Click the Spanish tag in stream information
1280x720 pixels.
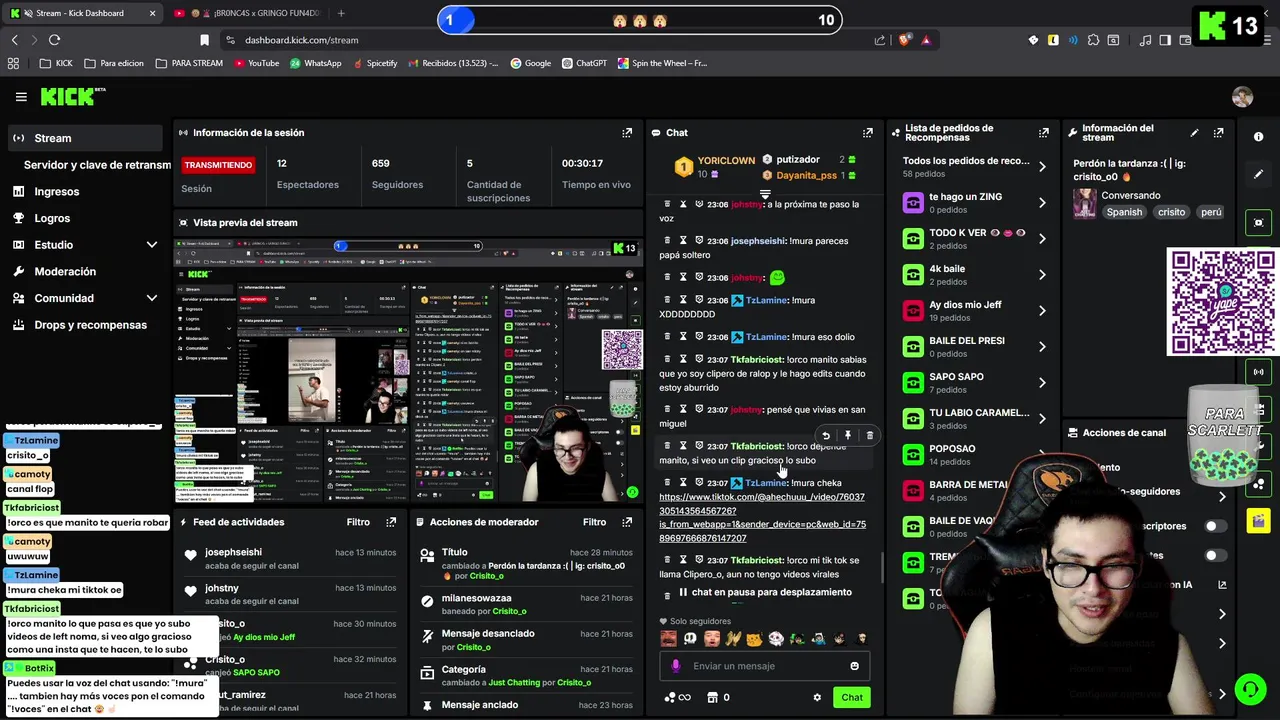click(1124, 212)
